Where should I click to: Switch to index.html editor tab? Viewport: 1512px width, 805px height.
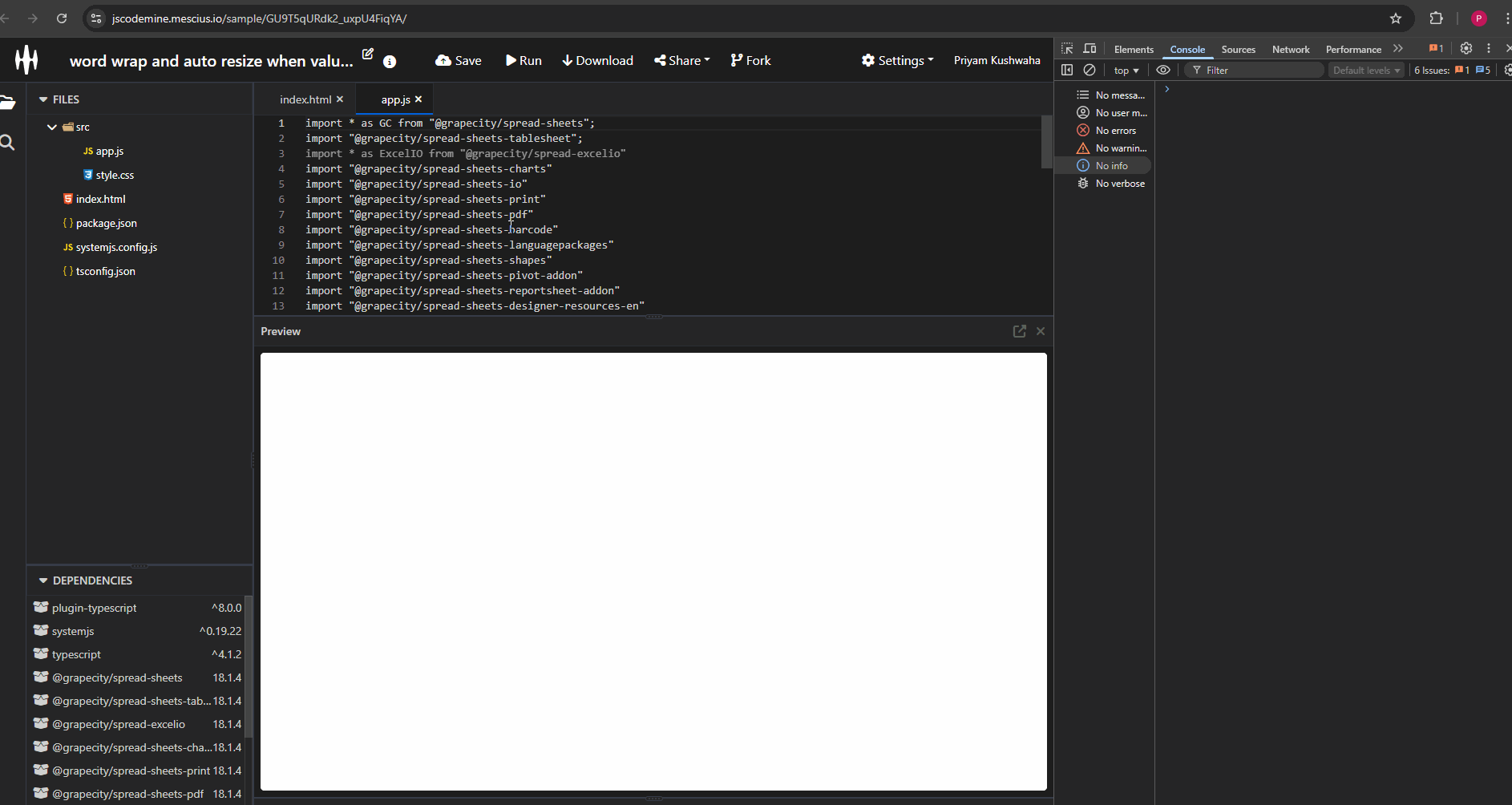pos(305,99)
